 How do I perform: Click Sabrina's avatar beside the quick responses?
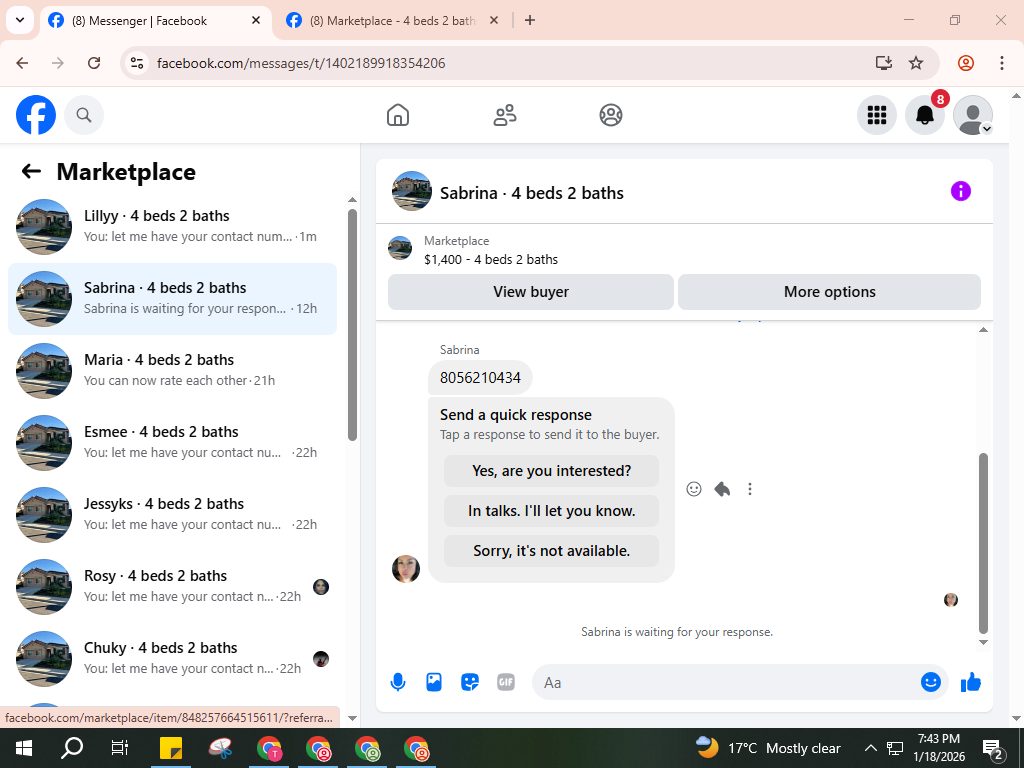[406, 569]
